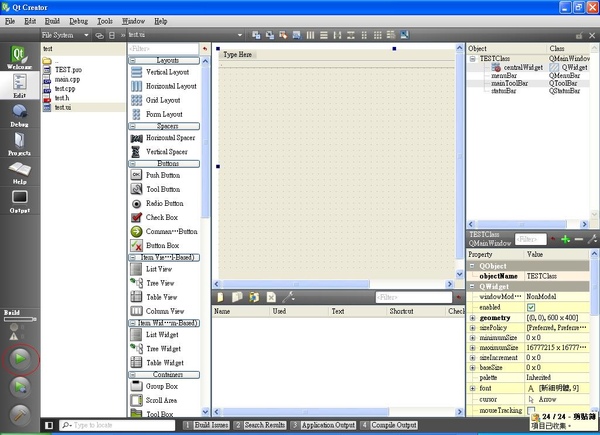Open Projects mode
The width and height of the screenshot is (600, 435).
(19, 143)
